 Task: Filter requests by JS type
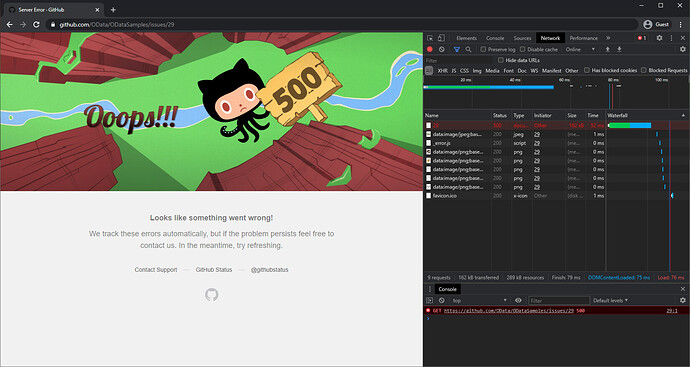(x=454, y=70)
